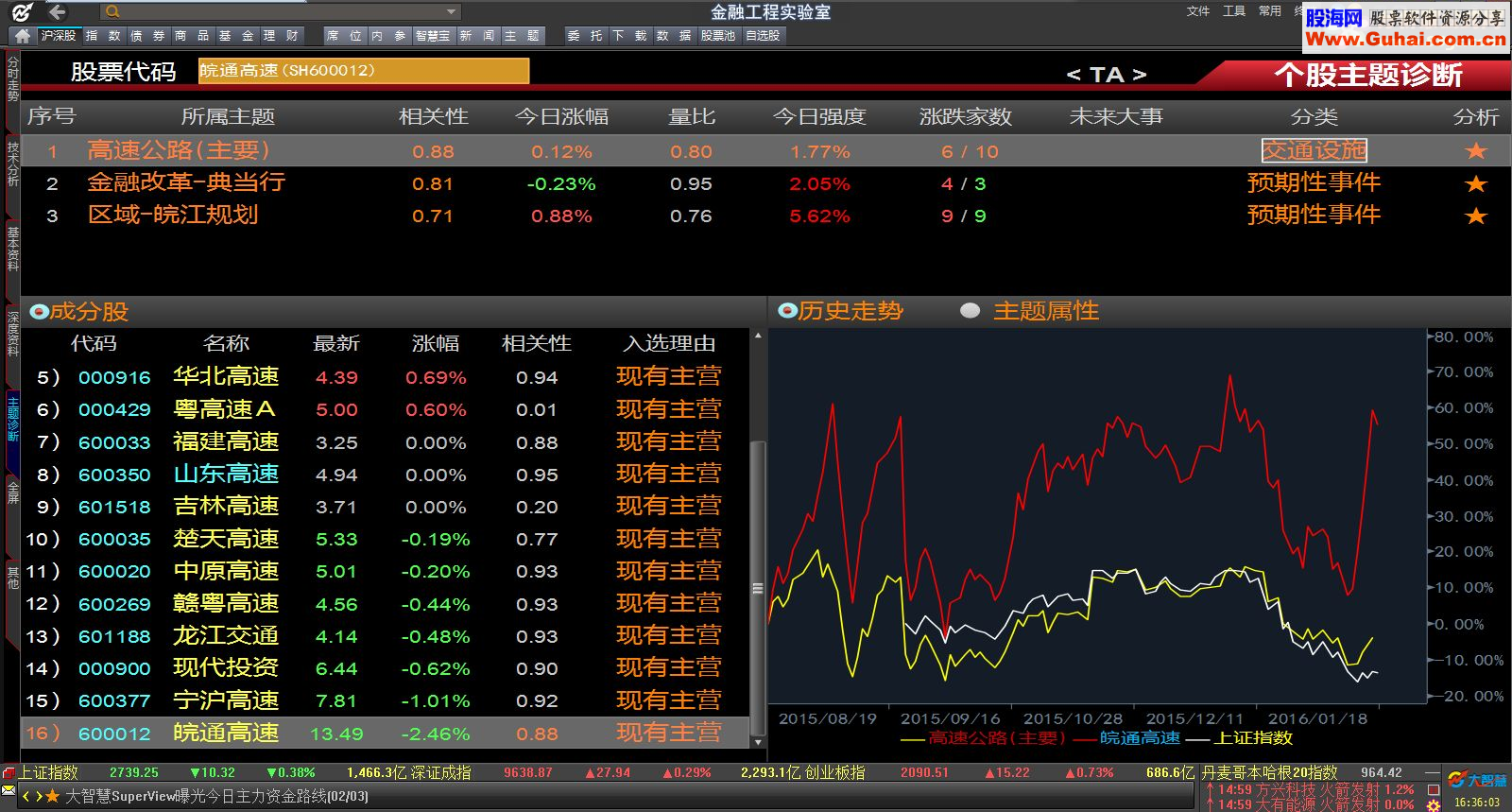Go to previous news with left chevron
The height and width of the screenshot is (812, 1512).
pyautogui.click(x=26, y=797)
